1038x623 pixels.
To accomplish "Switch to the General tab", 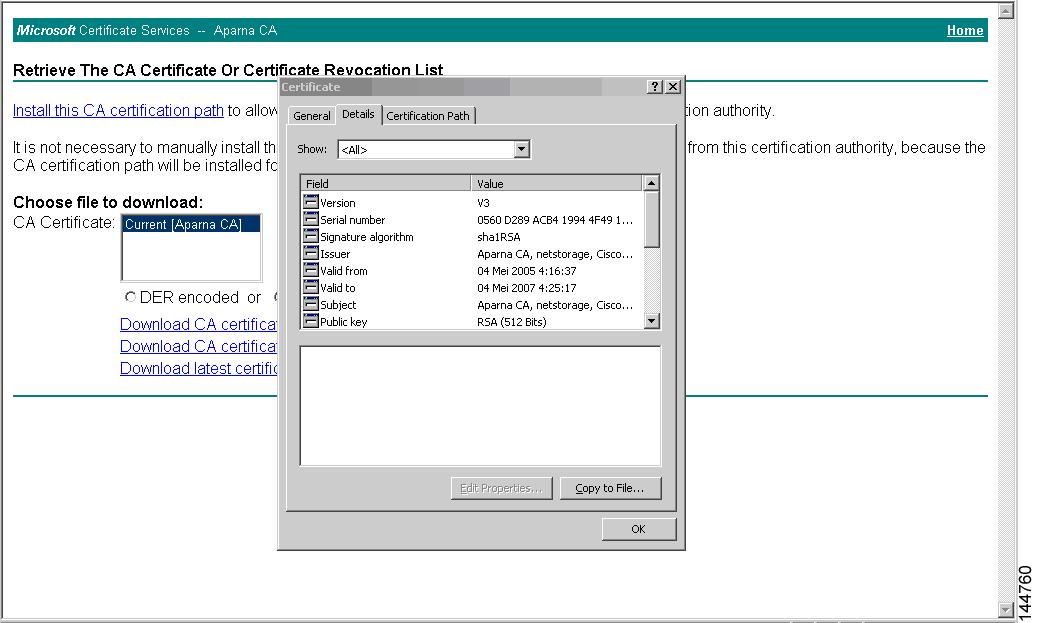I will coord(311,115).
